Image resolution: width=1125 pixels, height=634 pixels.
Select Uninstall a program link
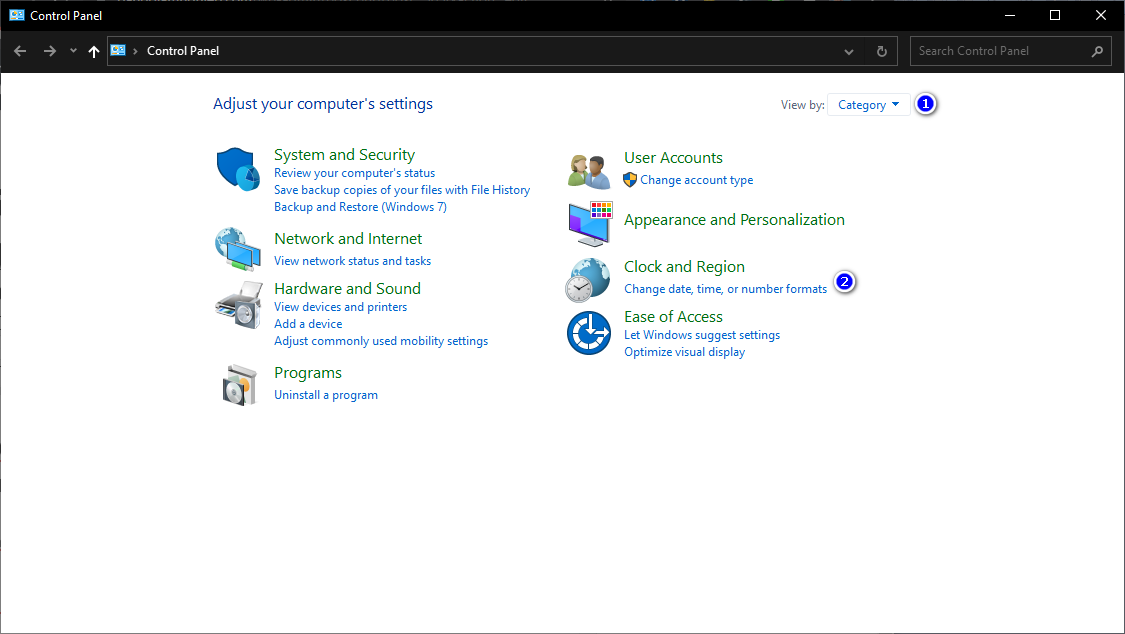(326, 395)
